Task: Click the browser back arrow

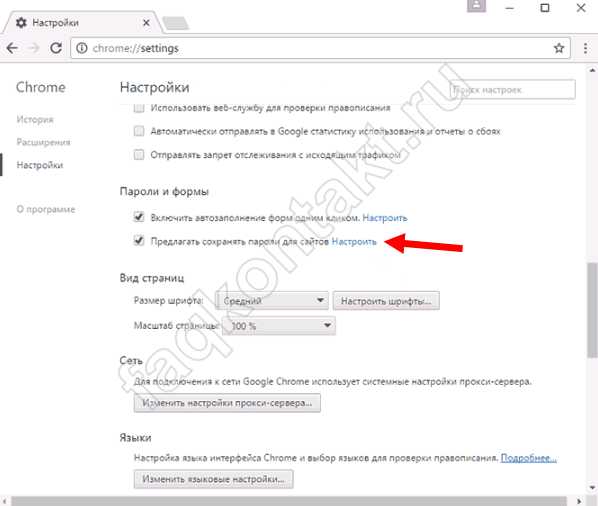Action: (x=12, y=48)
